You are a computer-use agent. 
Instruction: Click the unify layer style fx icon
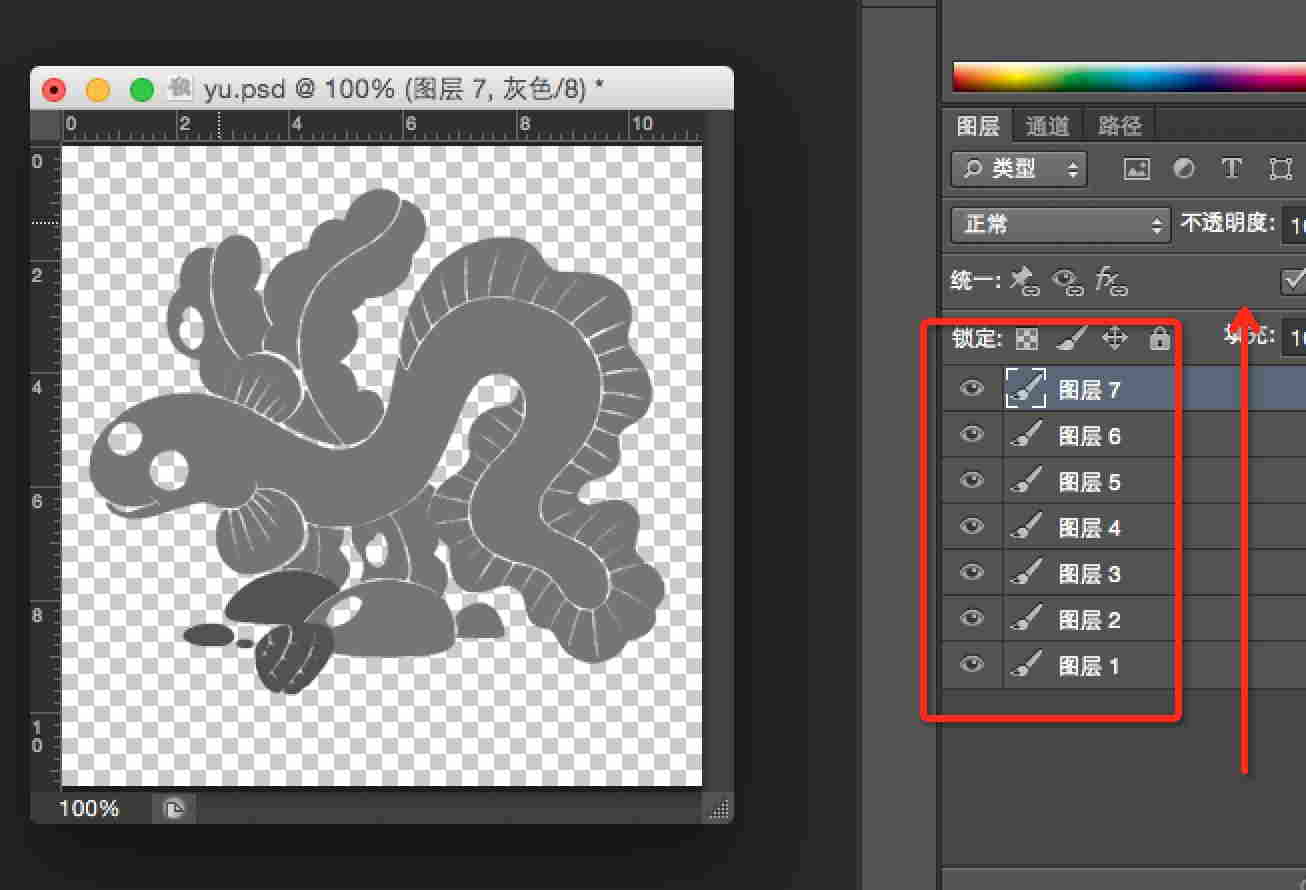1111,281
